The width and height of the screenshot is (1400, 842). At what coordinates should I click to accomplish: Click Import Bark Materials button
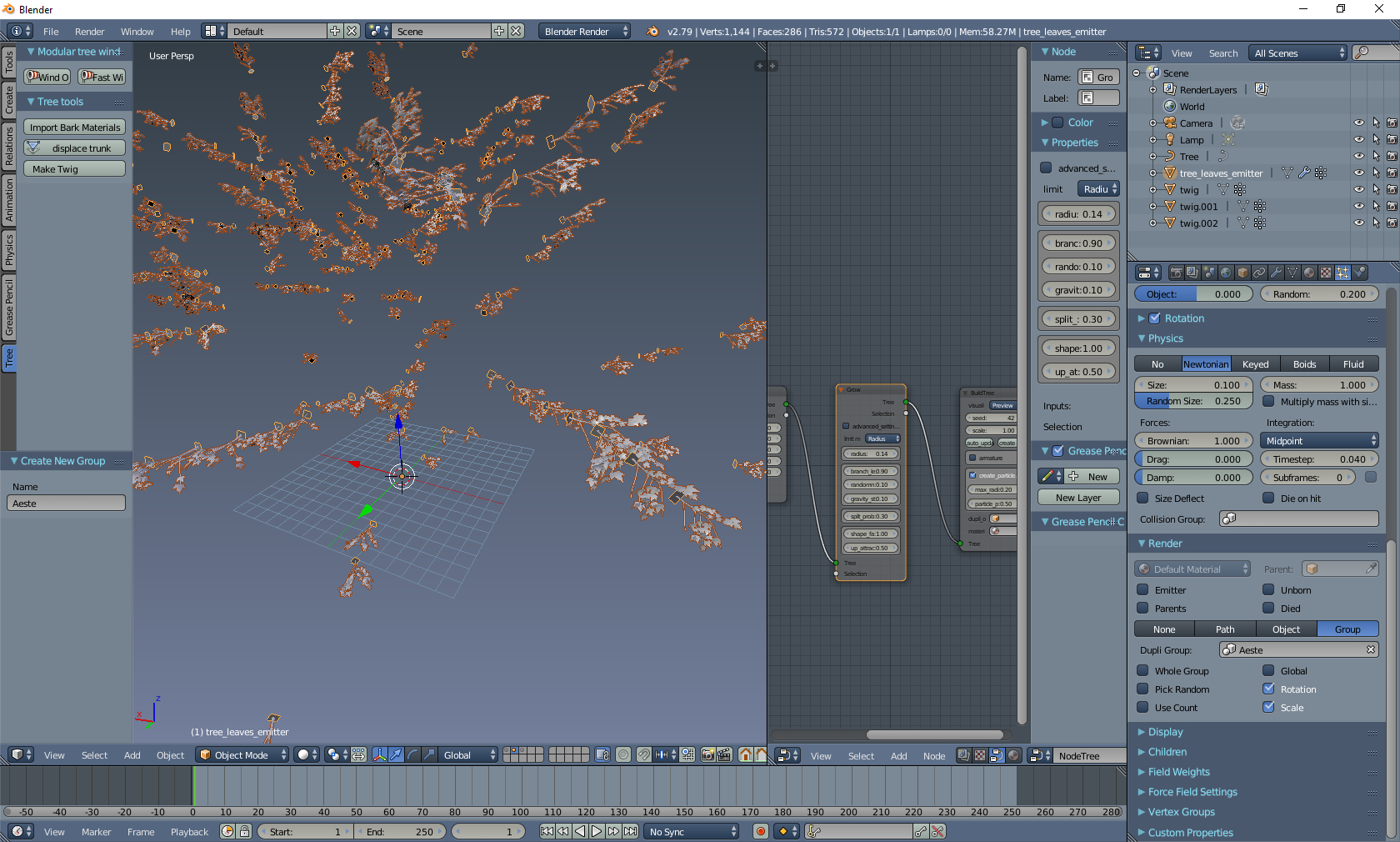[x=75, y=127]
